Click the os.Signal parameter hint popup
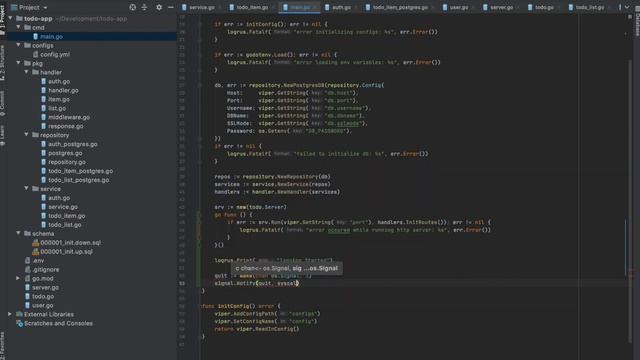Image resolution: width=640 pixels, height=360 pixels. 287,268
